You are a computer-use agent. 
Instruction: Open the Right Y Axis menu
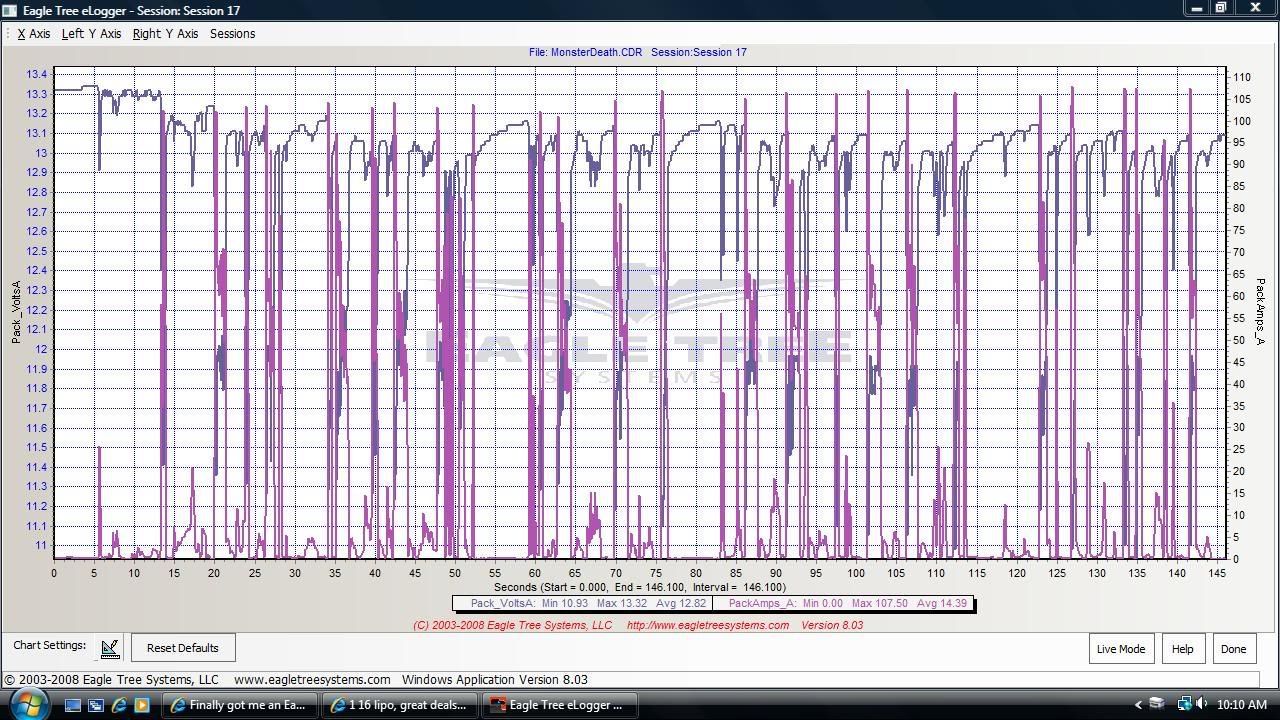click(x=165, y=34)
